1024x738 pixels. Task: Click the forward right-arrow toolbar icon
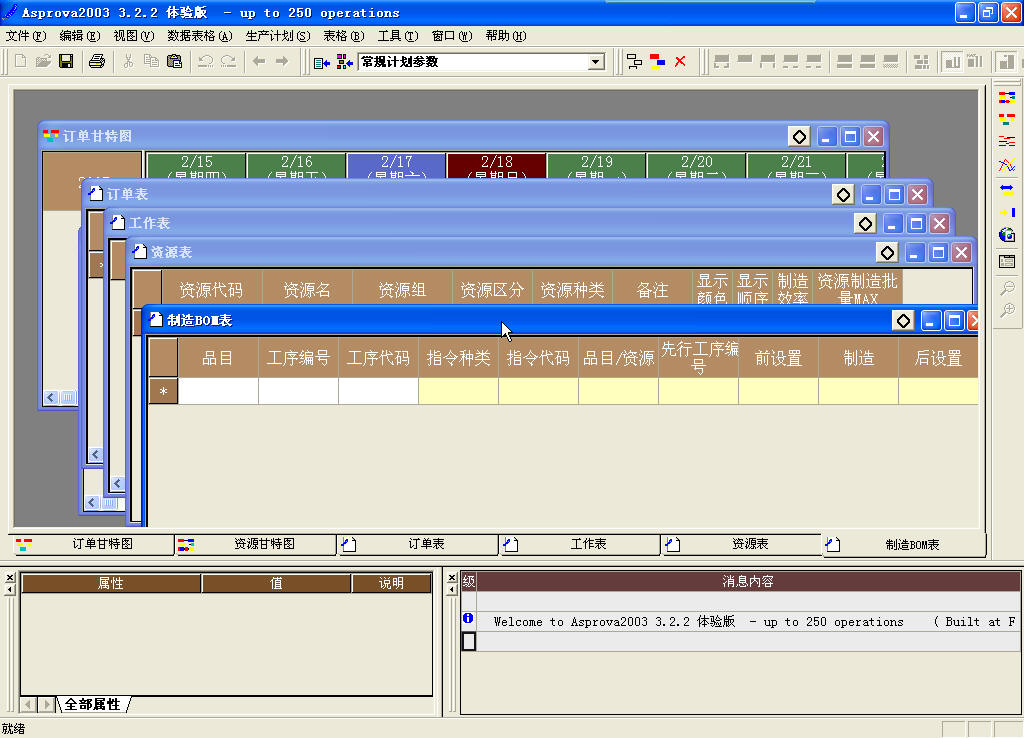pos(282,61)
